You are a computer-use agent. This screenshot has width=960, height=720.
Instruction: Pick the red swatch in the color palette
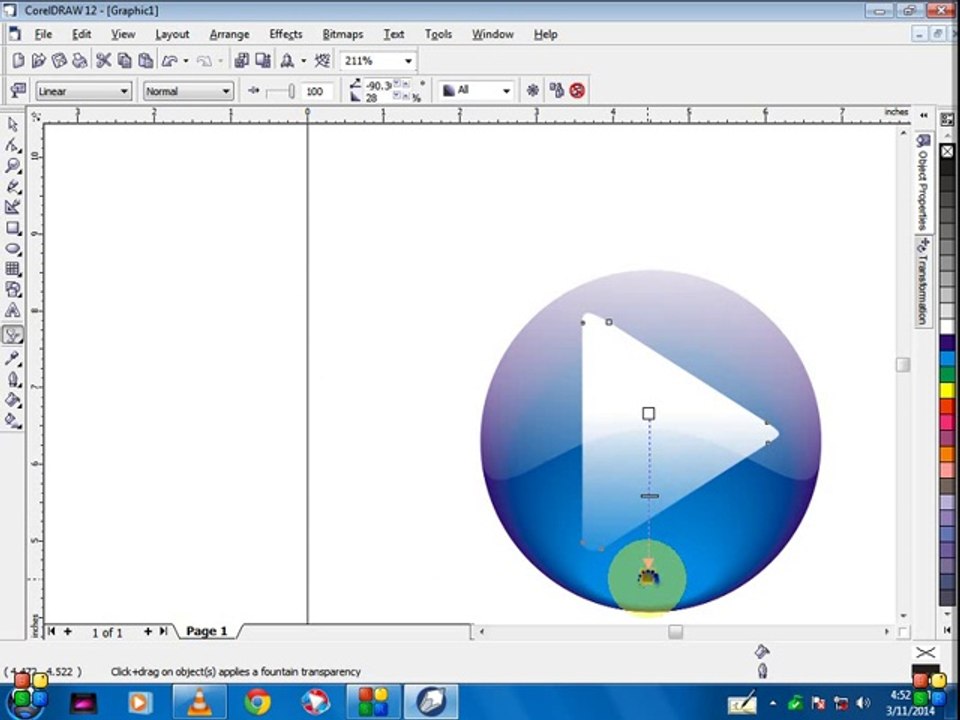click(947, 406)
